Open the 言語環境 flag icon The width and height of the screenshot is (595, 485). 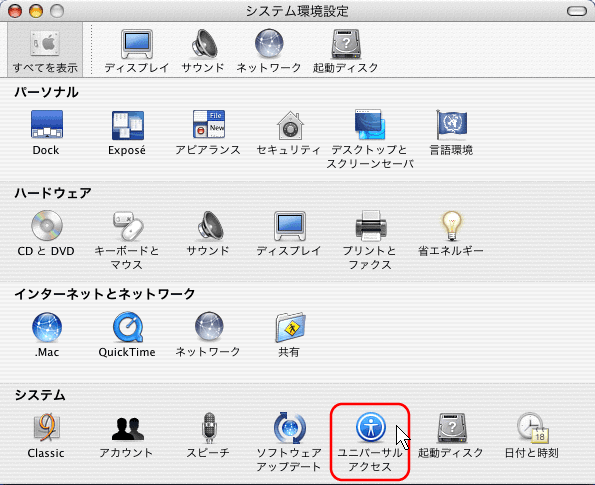[x=452, y=124]
